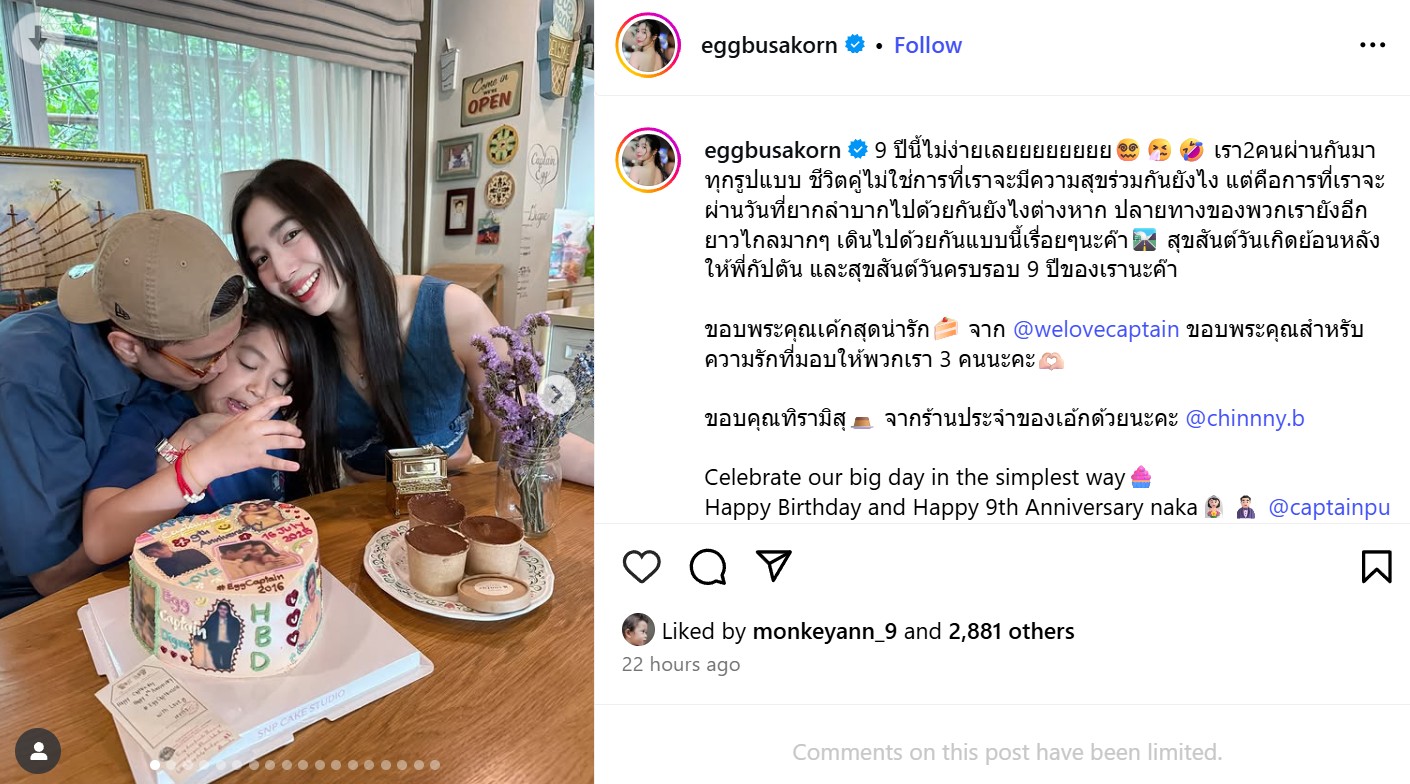Open comments via the speech bubble icon

tap(708, 566)
